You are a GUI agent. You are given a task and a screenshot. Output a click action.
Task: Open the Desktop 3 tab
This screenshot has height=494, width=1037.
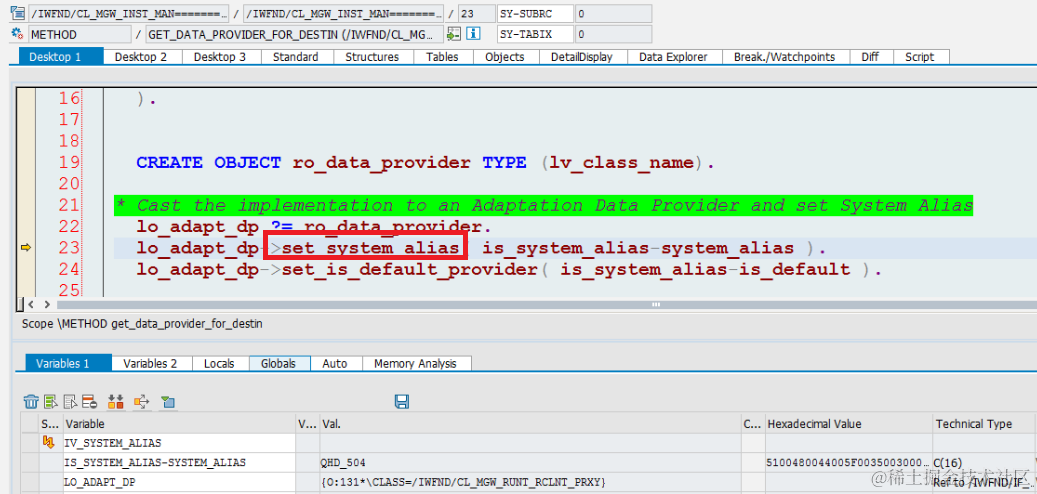tap(222, 58)
